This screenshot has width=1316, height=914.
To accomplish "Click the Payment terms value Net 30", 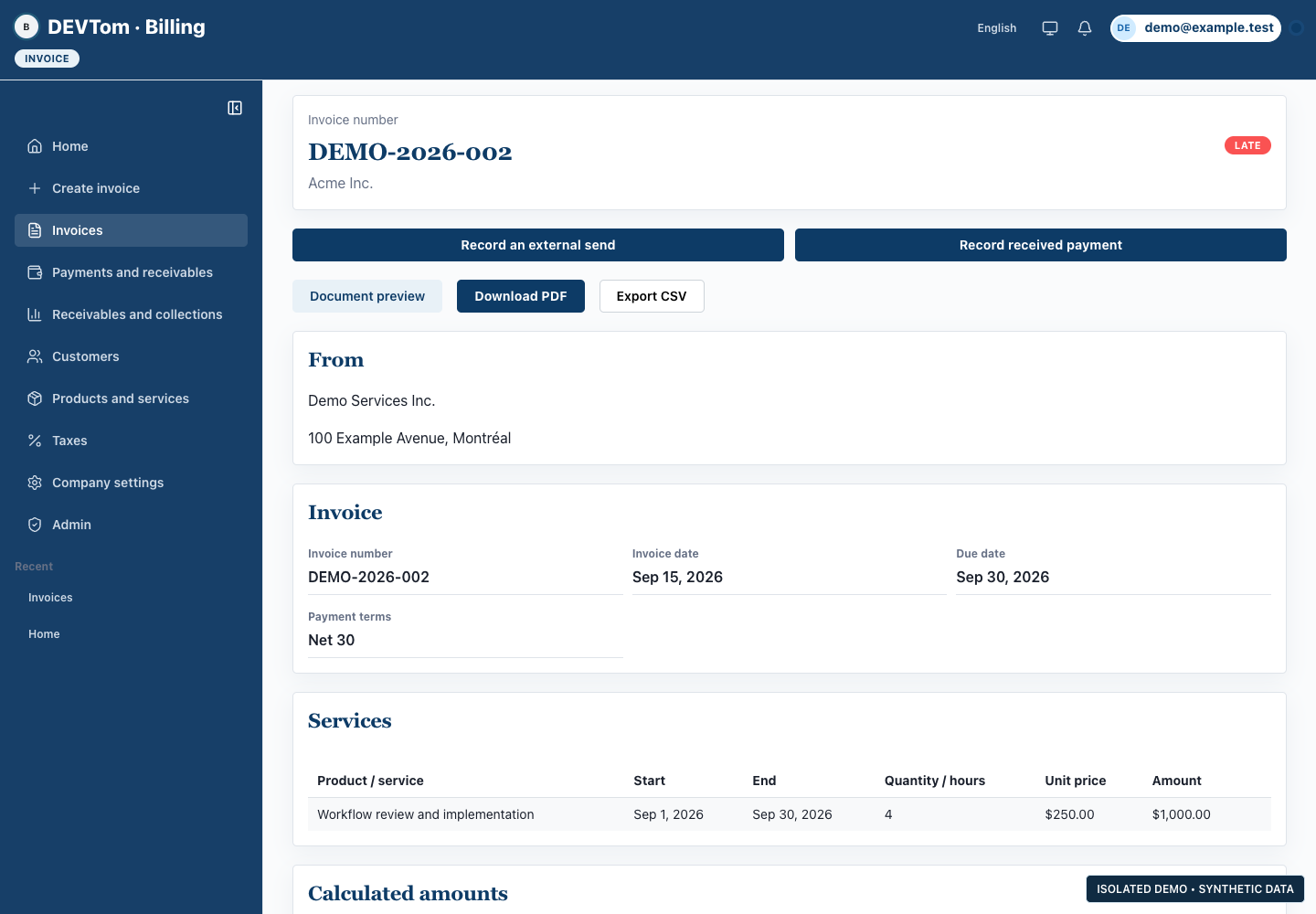I will [332, 640].
